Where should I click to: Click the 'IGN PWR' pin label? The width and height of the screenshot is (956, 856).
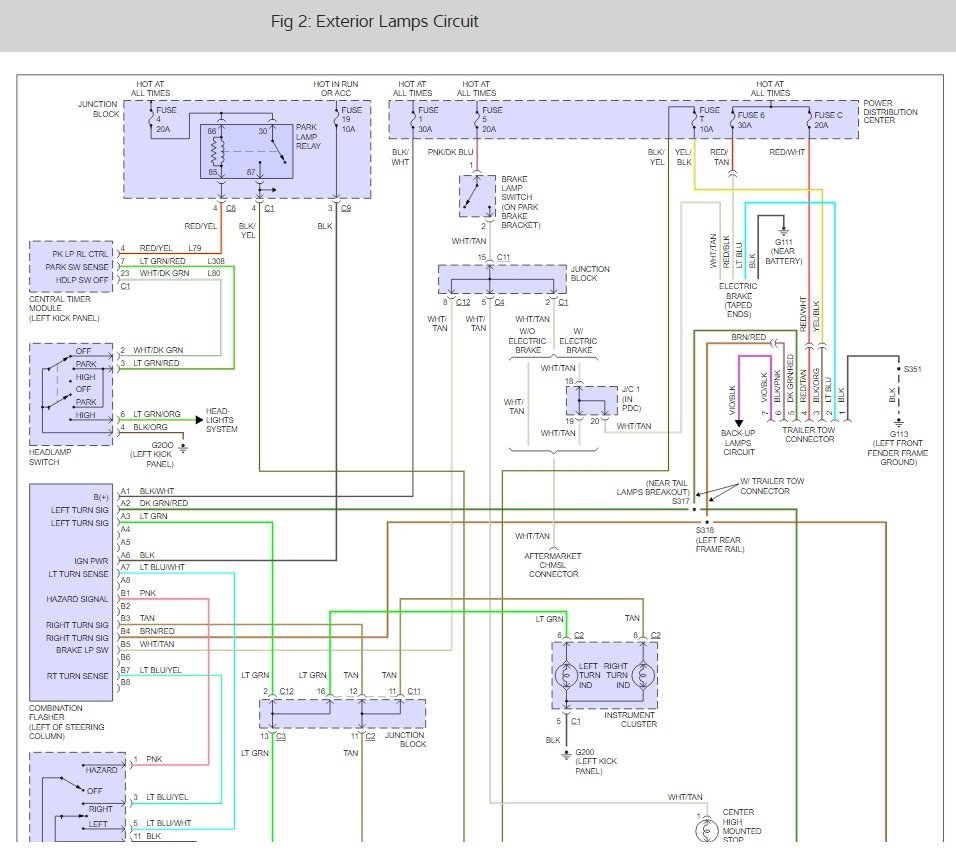coord(91,561)
